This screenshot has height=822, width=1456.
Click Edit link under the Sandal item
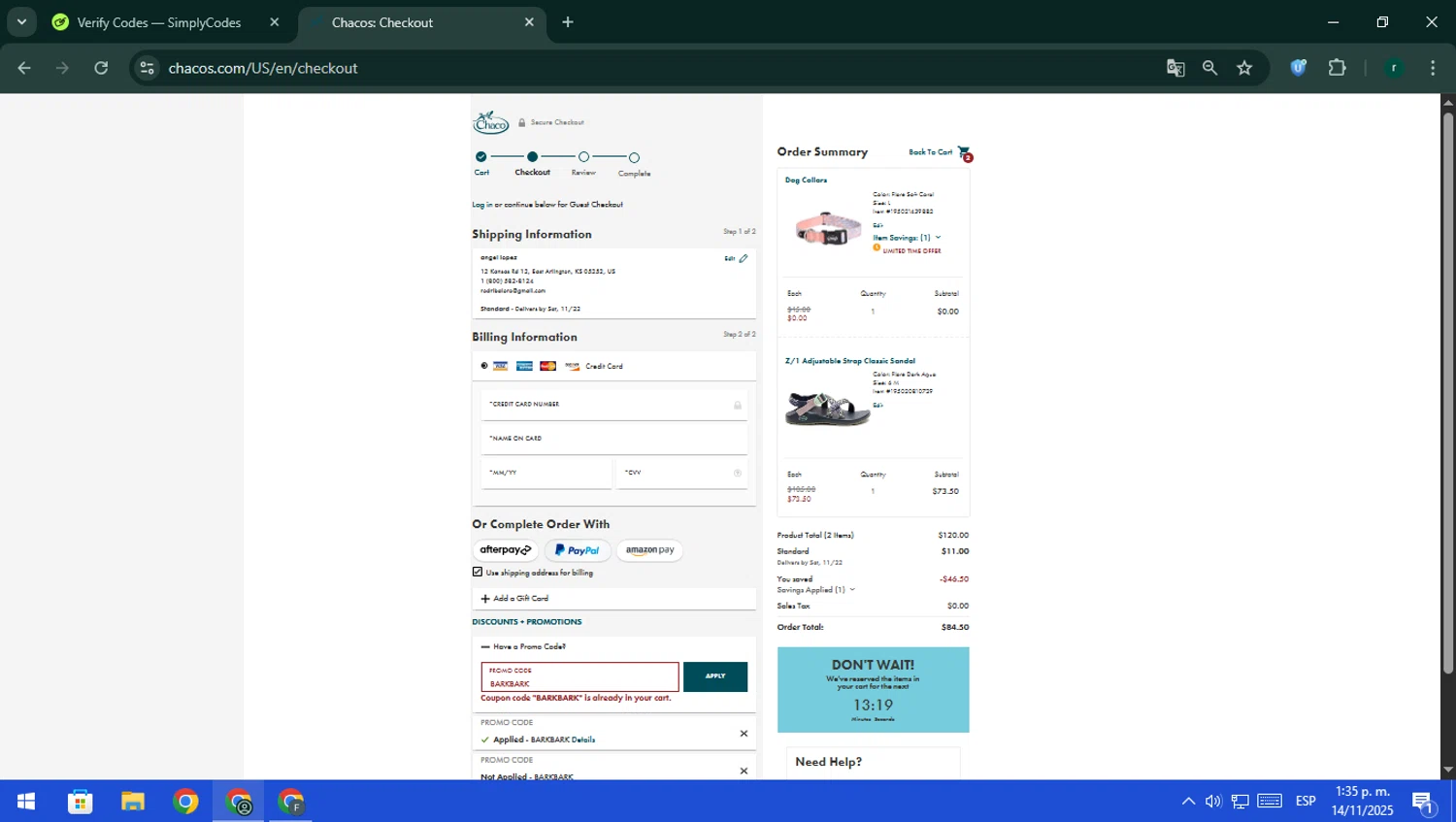point(877,406)
